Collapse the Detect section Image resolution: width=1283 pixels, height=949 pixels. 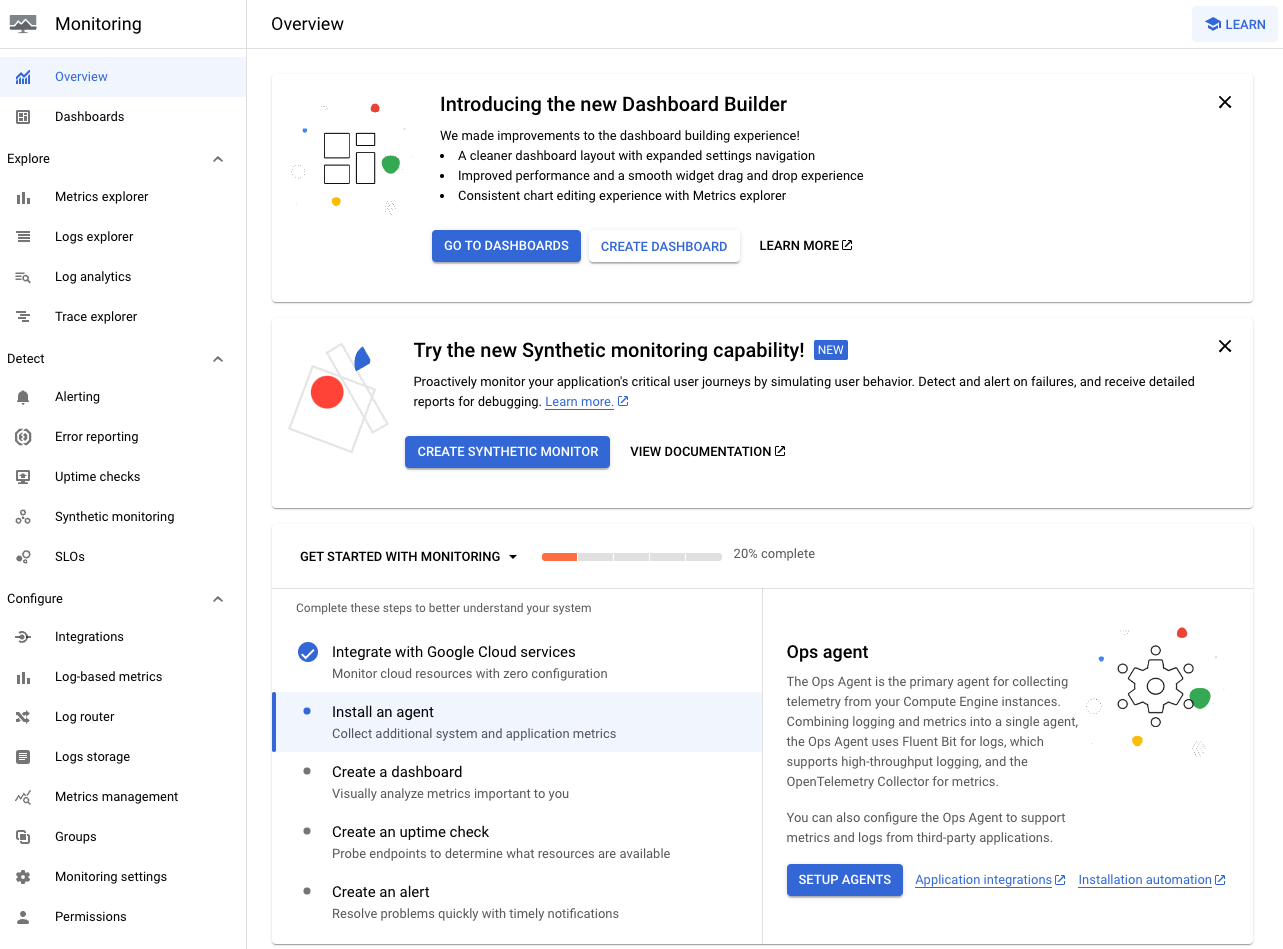click(x=218, y=358)
